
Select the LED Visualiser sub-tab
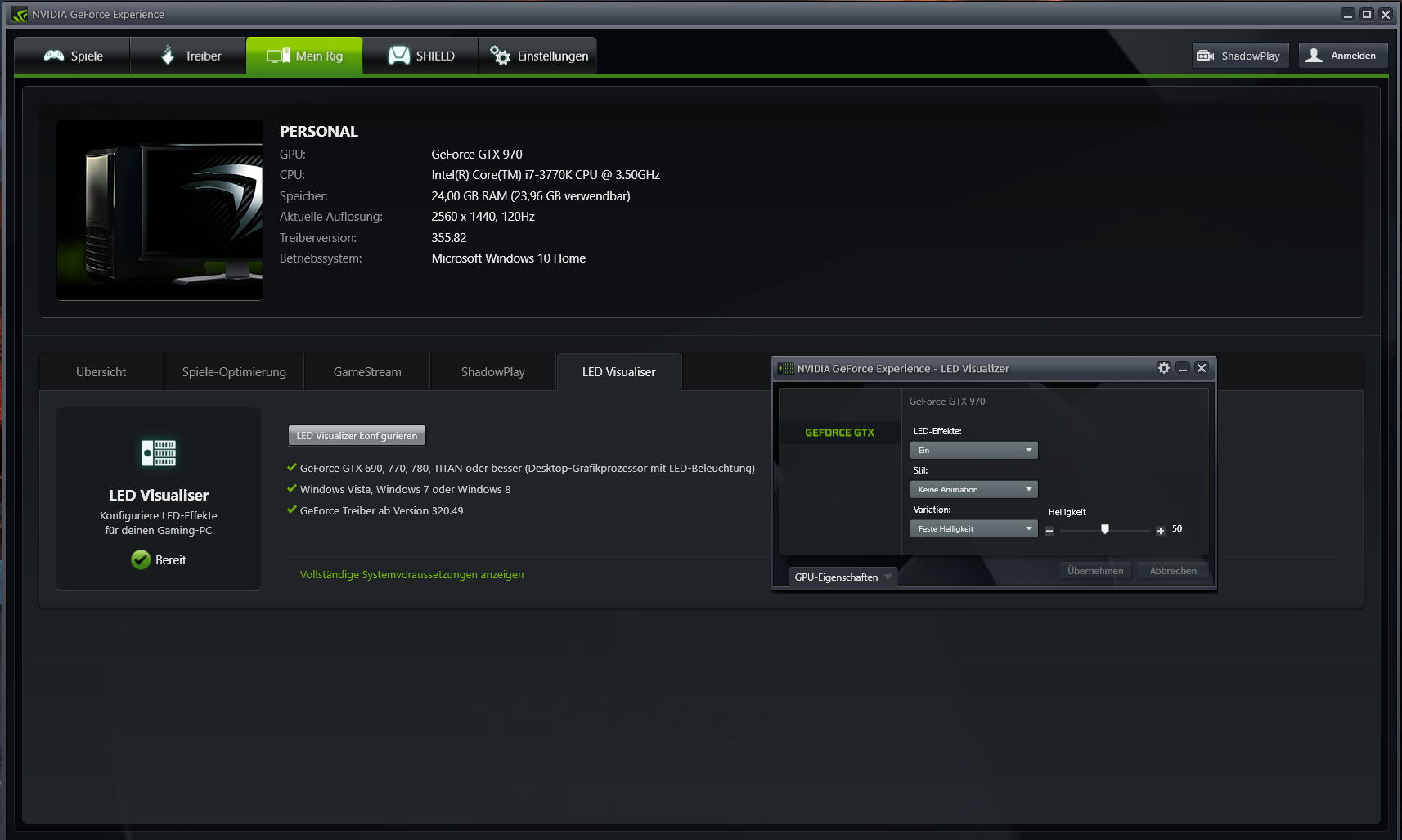[619, 372]
